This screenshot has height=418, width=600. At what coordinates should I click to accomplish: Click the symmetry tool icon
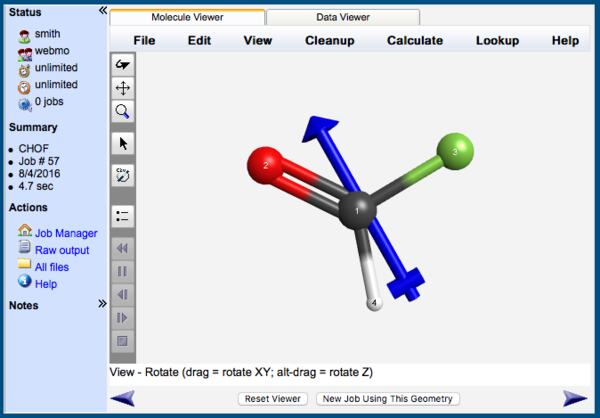click(123, 174)
